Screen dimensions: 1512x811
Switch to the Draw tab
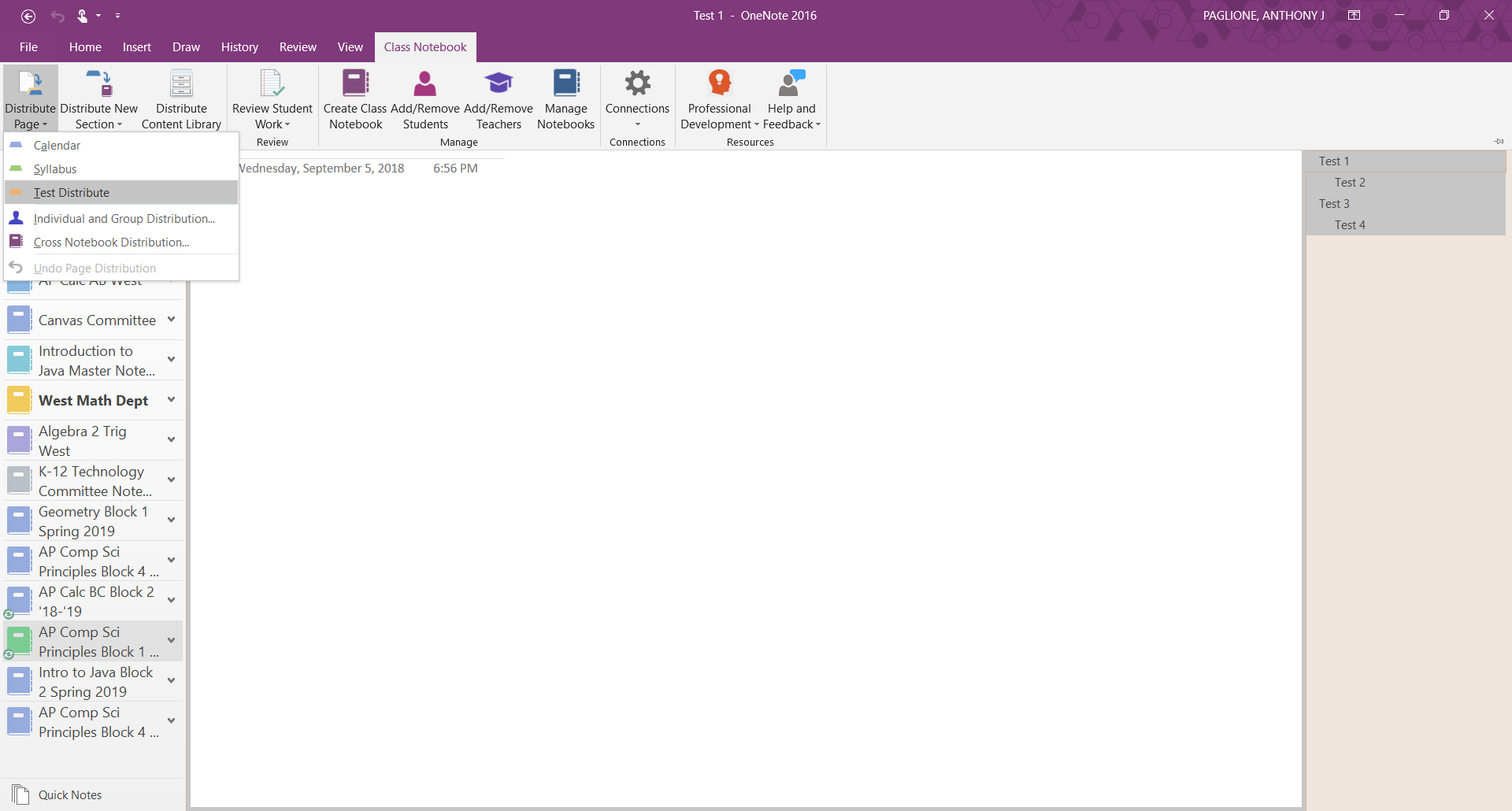[x=186, y=47]
